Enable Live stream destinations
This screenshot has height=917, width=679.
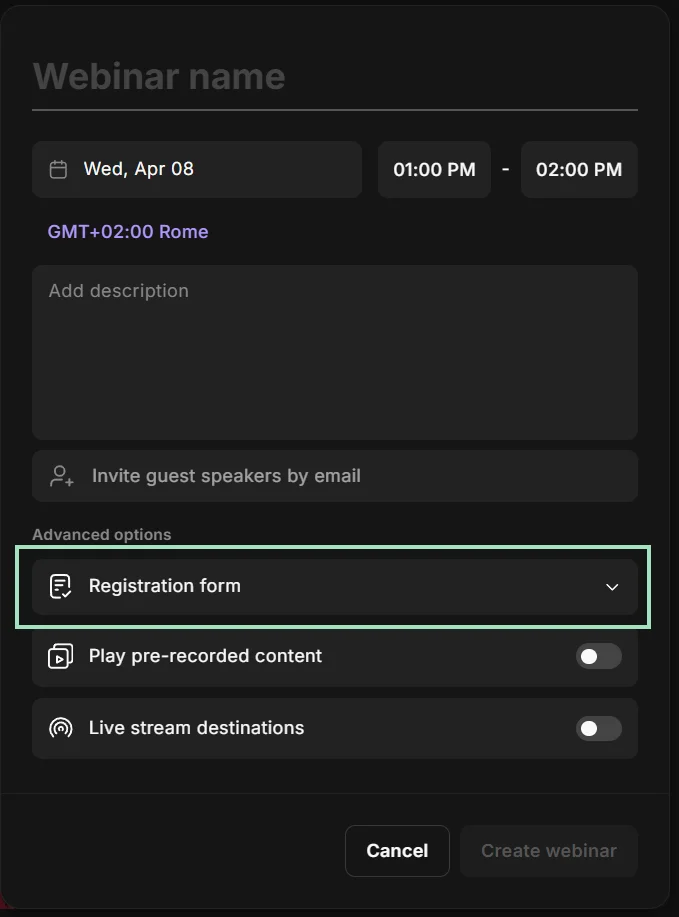tap(598, 728)
